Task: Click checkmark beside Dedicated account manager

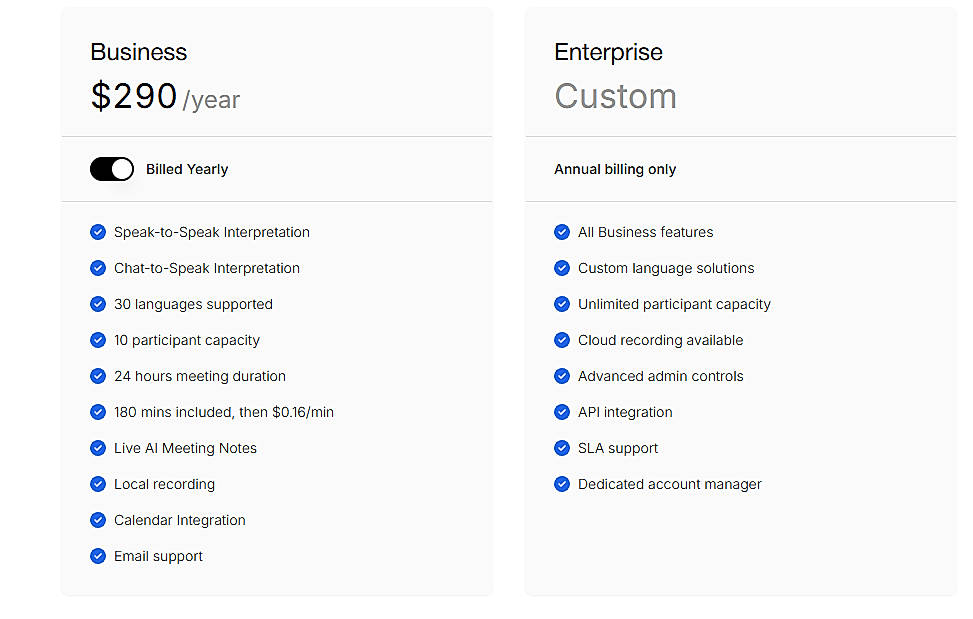Action: pyautogui.click(x=562, y=484)
